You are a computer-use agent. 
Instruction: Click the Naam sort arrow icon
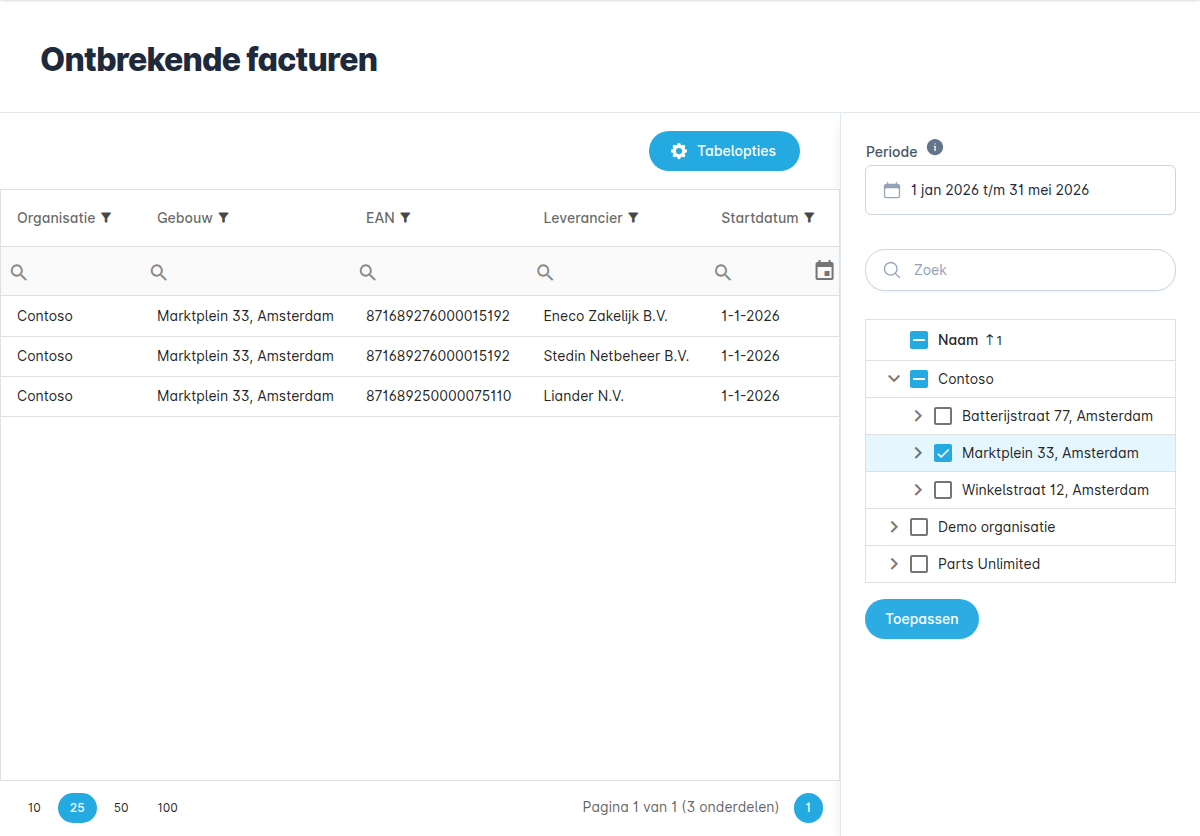(990, 340)
